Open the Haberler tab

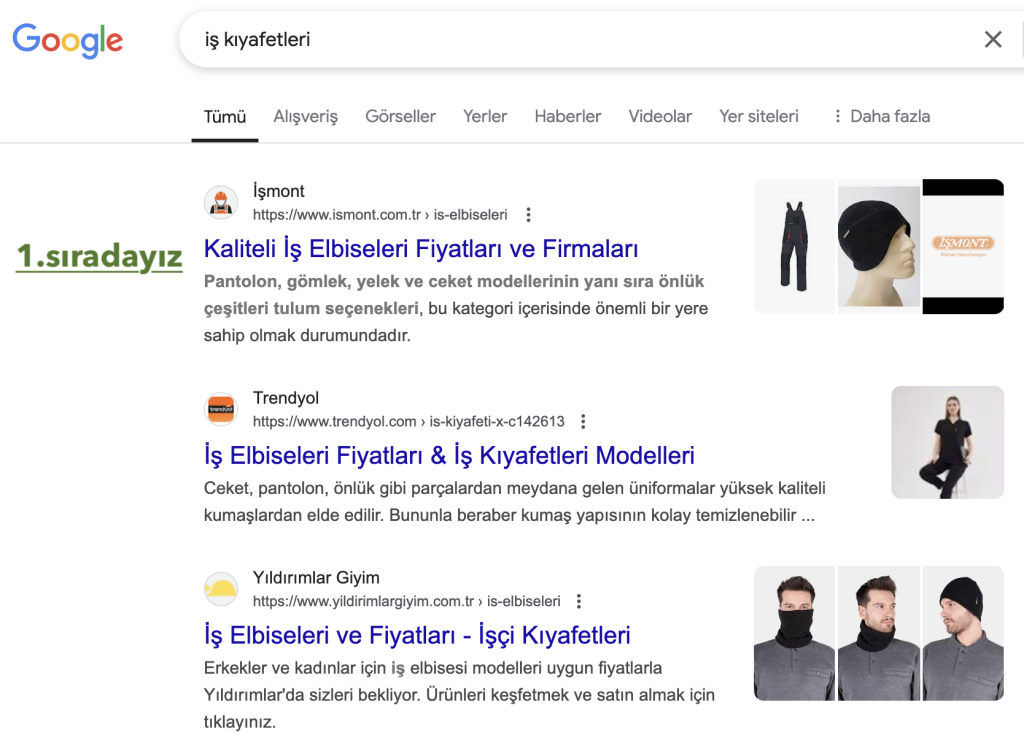(x=567, y=117)
